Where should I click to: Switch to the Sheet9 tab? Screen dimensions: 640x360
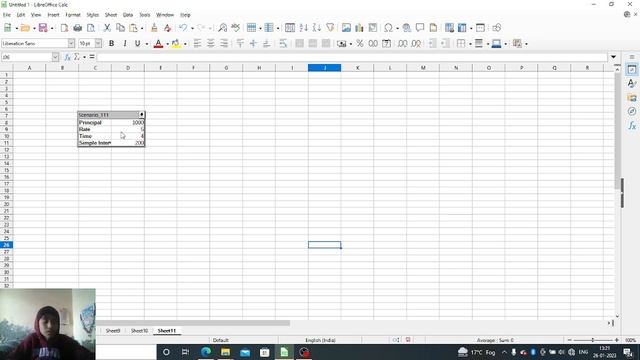[x=113, y=331]
